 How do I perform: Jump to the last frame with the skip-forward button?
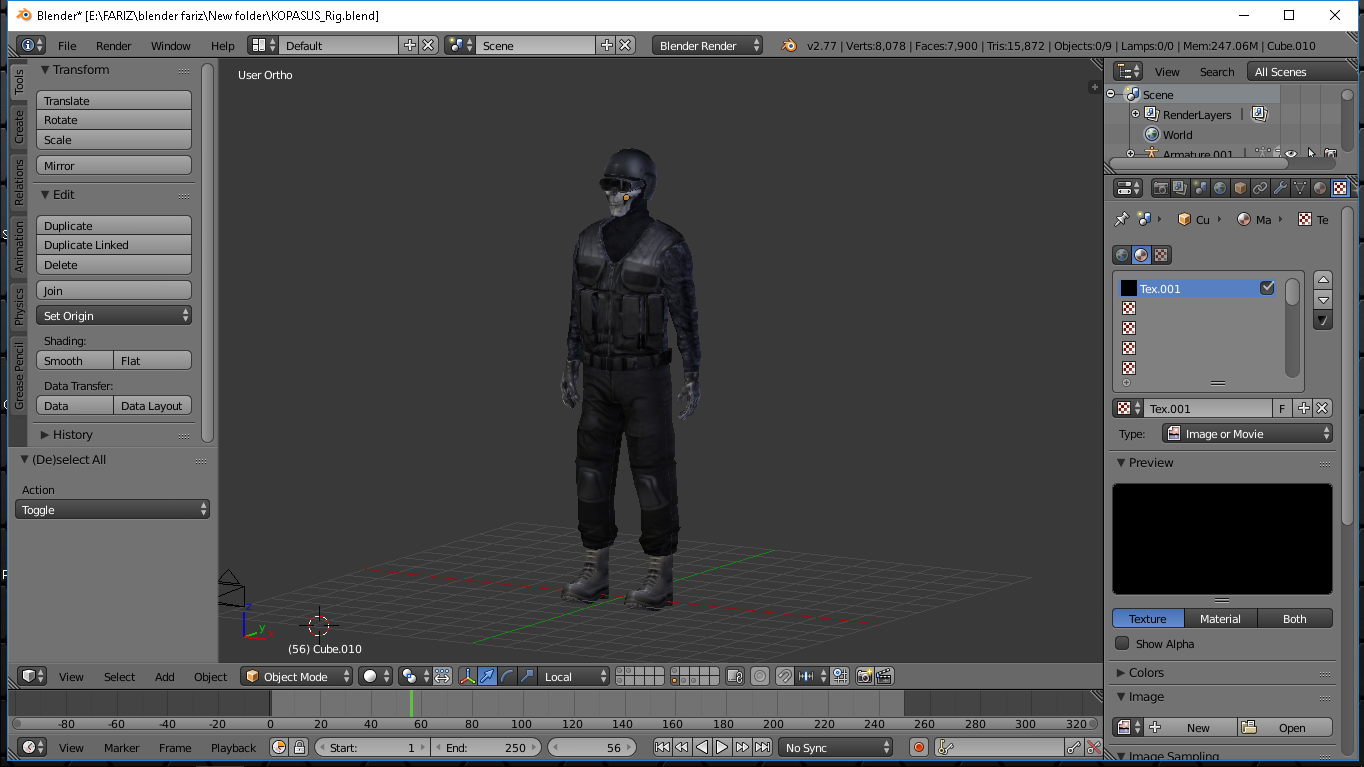click(763, 746)
